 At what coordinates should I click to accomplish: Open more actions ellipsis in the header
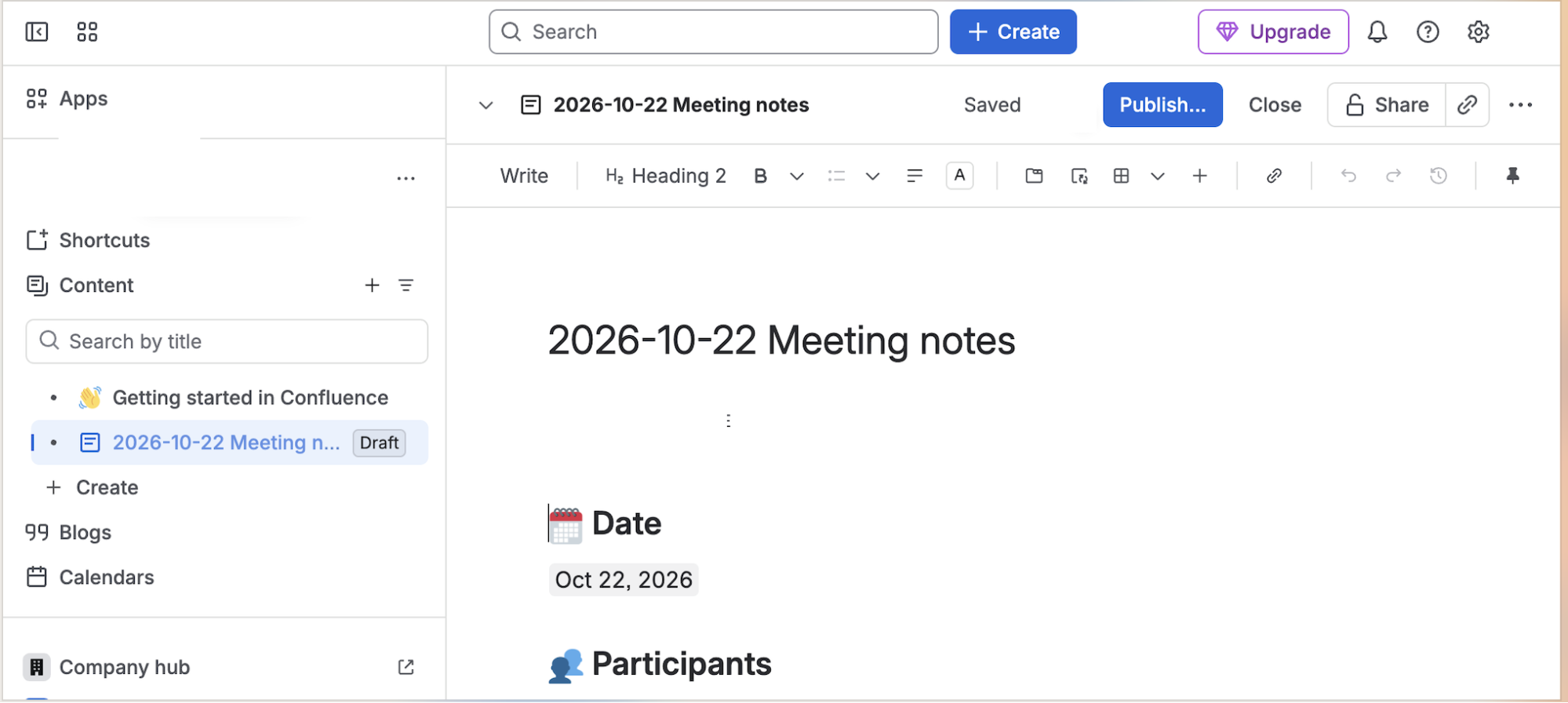[1520, 105]
